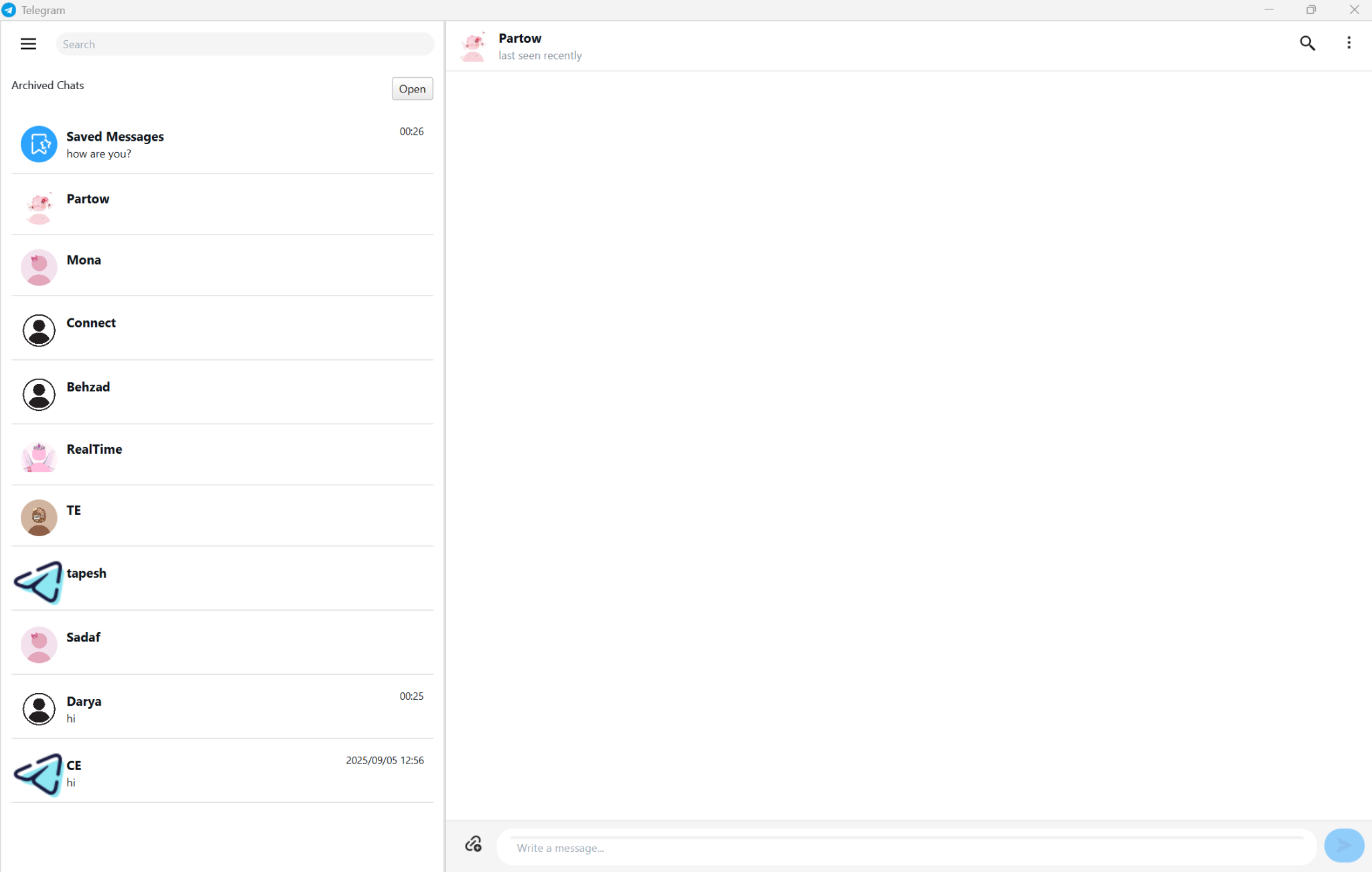Close the Telegram window
1372x872 pixels.
(1354, 9)
